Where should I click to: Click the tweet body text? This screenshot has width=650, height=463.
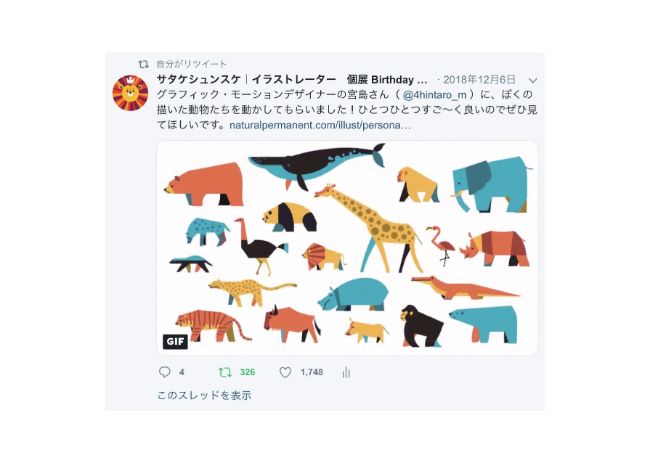tap(347, 110)
